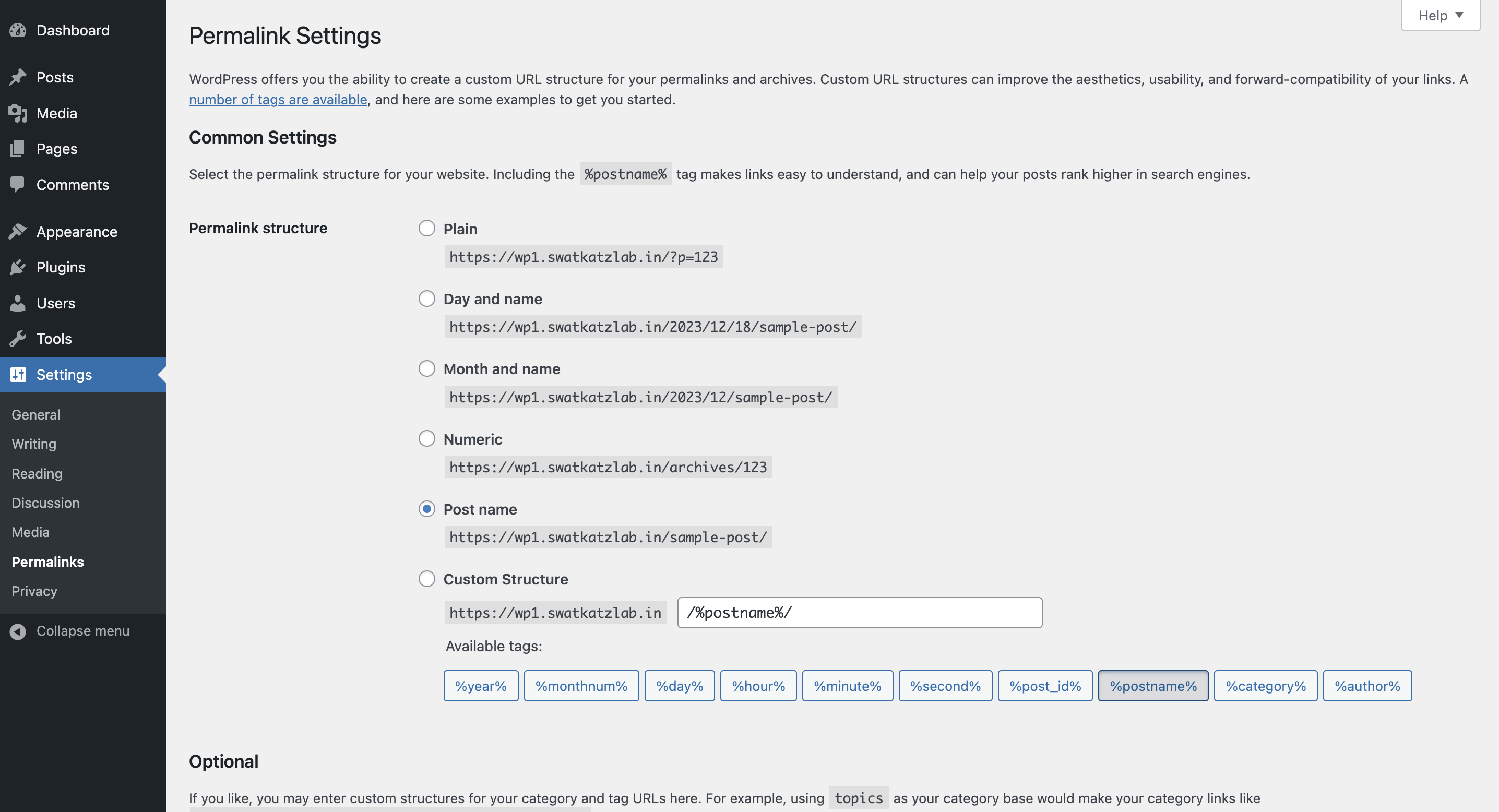Viewport: 1499px width, 812px height.
Task: Insert the %monthnum% tag
Action: 581,686
